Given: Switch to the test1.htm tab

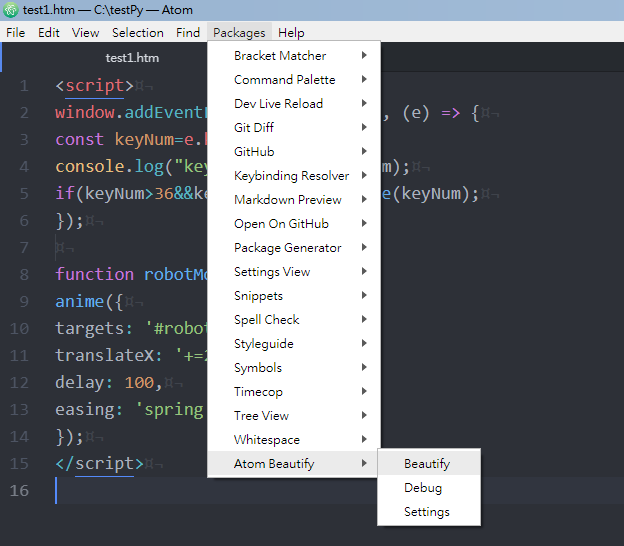Looking at the screenshot, I should click(x=132, y=58).
